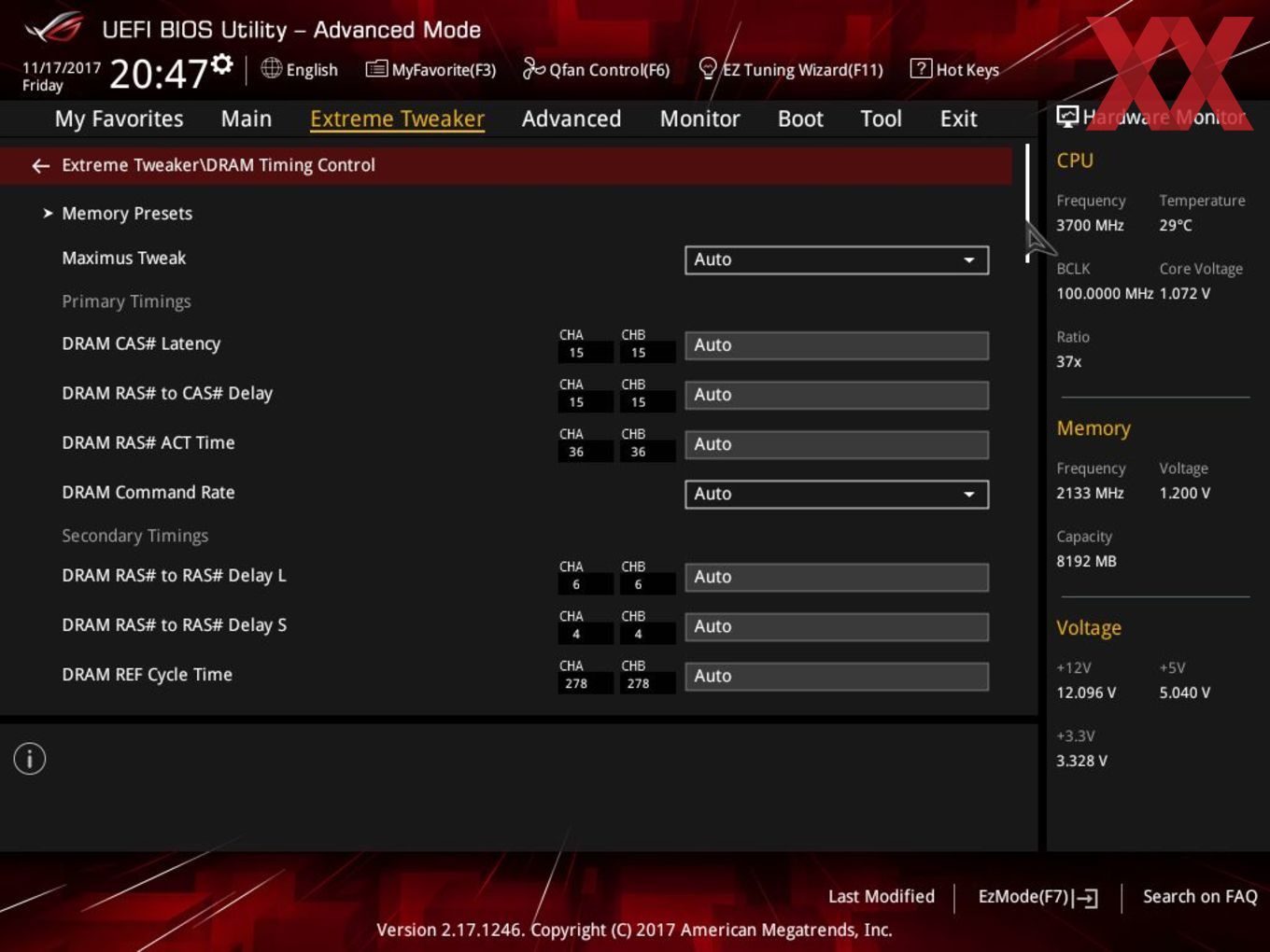Click the Qfan Control fan icon
This screenshot has width=1270, height=952.
[533, 68]
